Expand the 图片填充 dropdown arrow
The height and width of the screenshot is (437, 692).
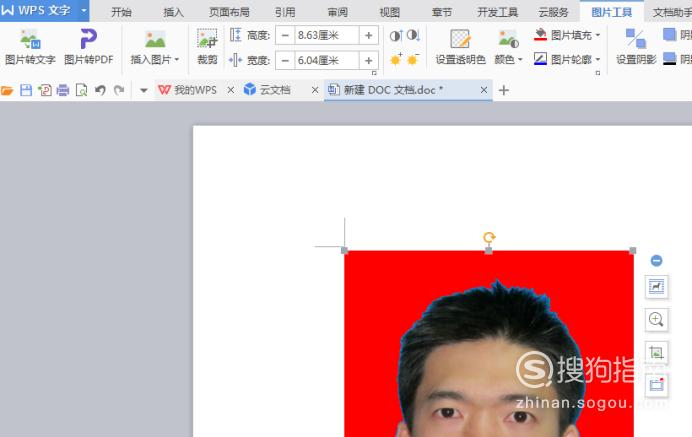598,35
